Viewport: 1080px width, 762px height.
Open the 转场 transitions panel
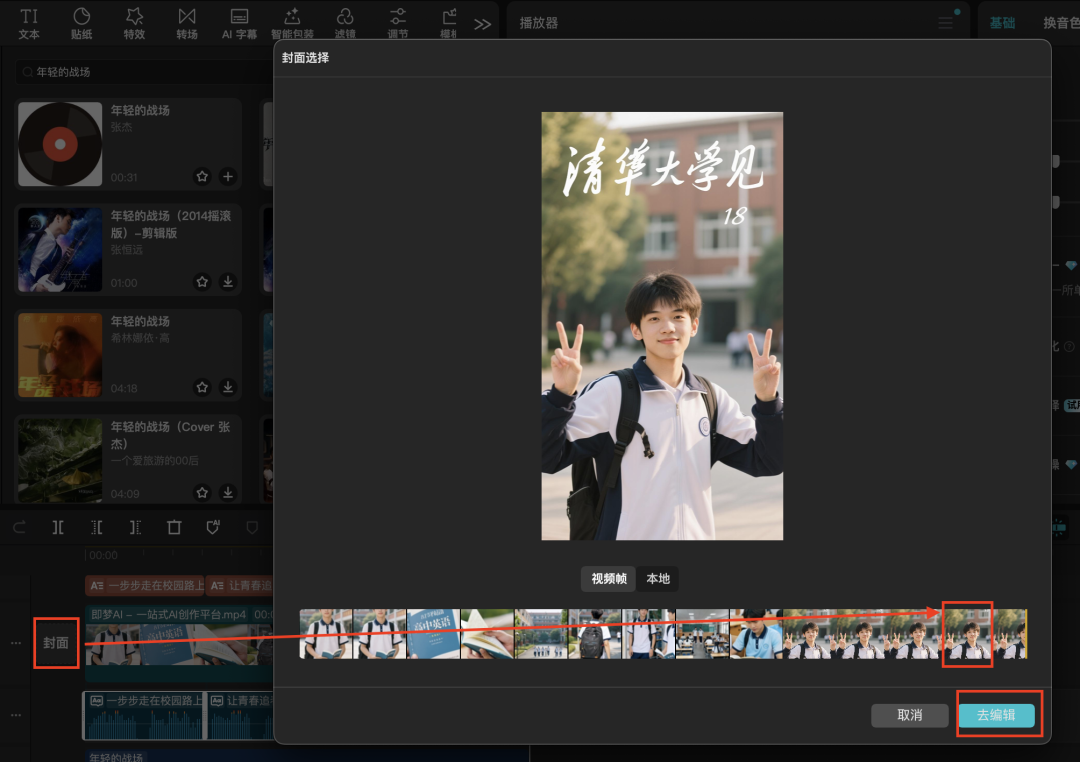point(187,22)
